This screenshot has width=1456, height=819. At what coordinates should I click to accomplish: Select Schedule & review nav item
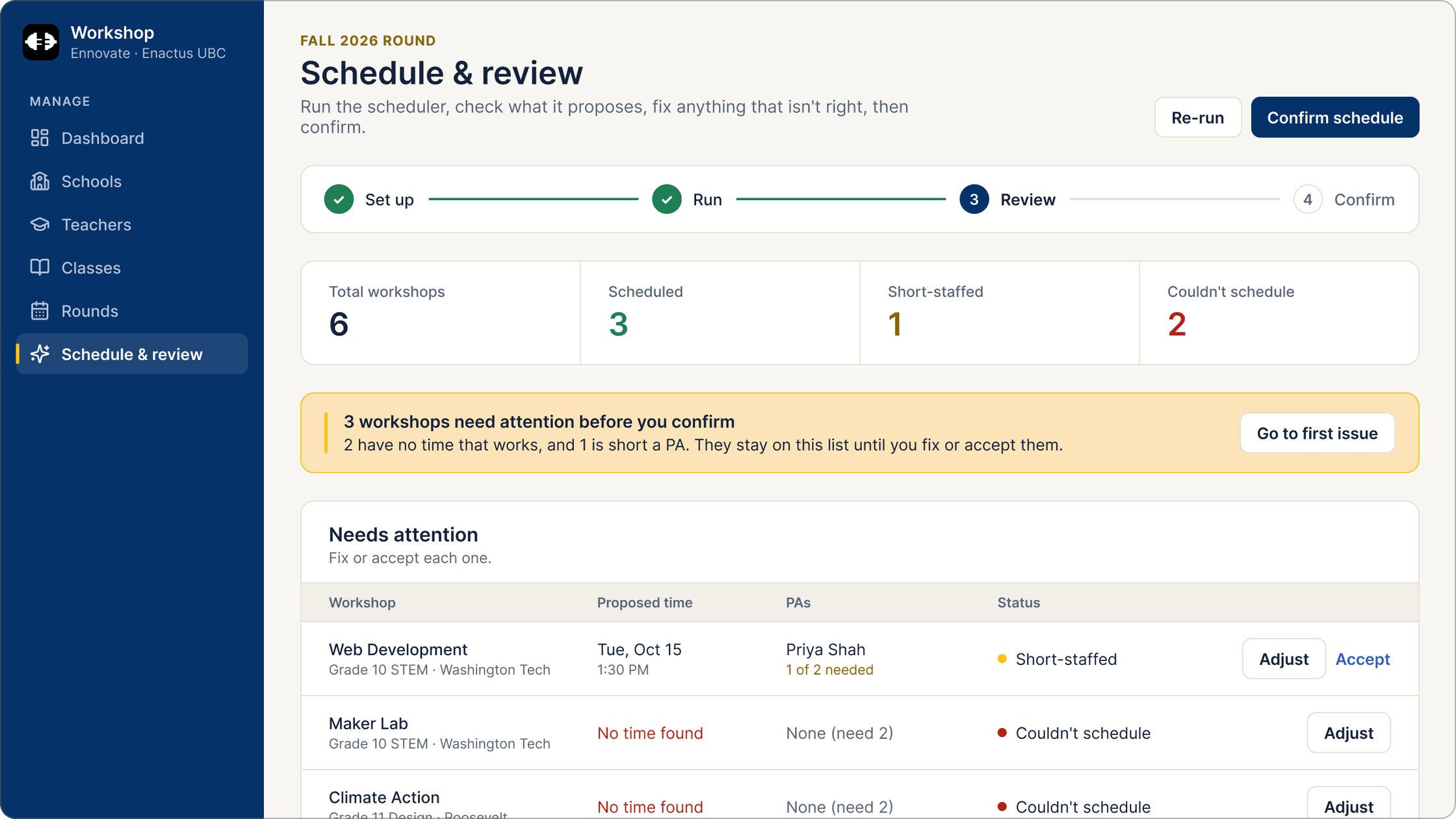(132, 354)
